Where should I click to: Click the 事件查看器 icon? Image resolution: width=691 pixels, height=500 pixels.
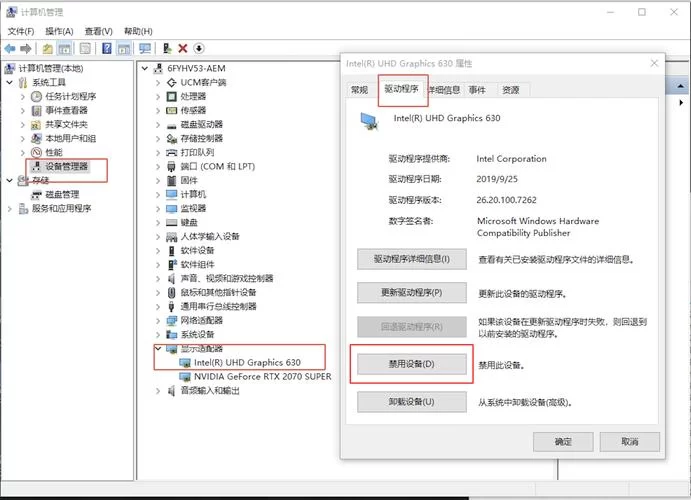[37, 111]
